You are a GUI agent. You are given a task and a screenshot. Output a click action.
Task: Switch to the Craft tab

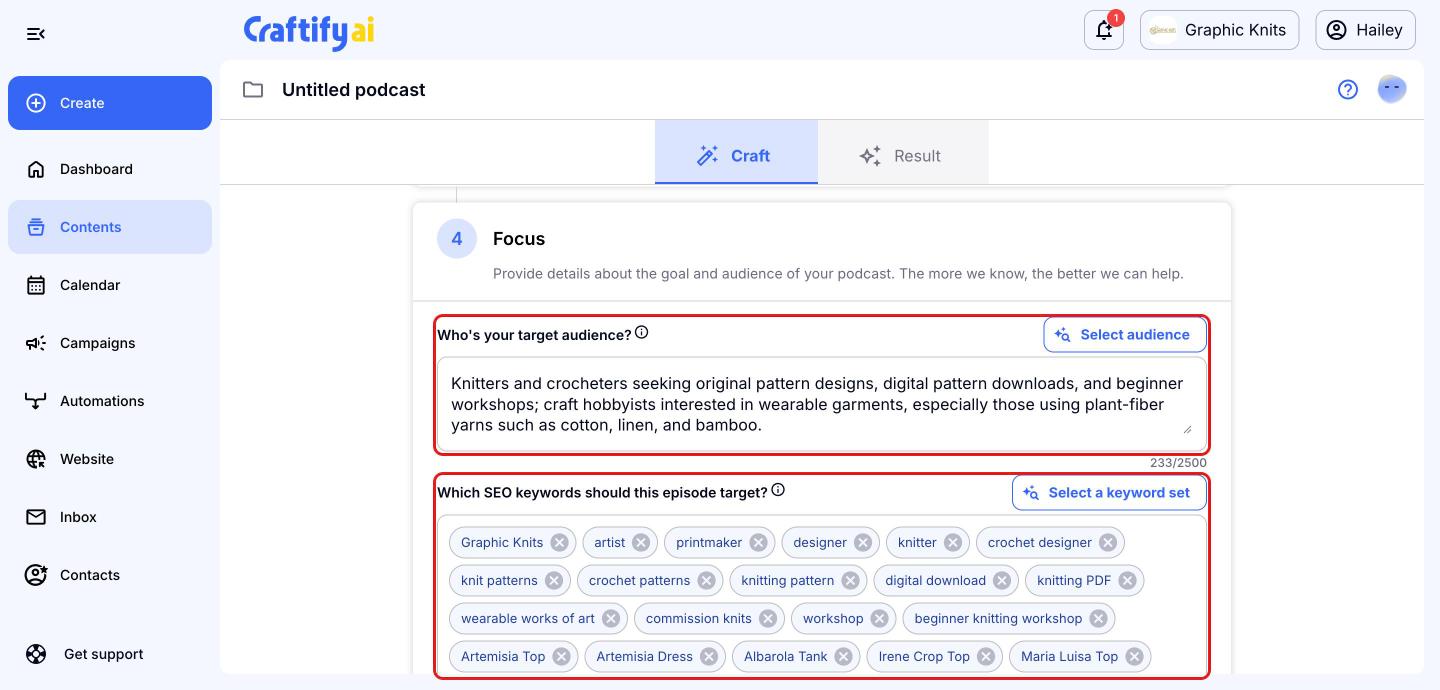coord(736,153)
